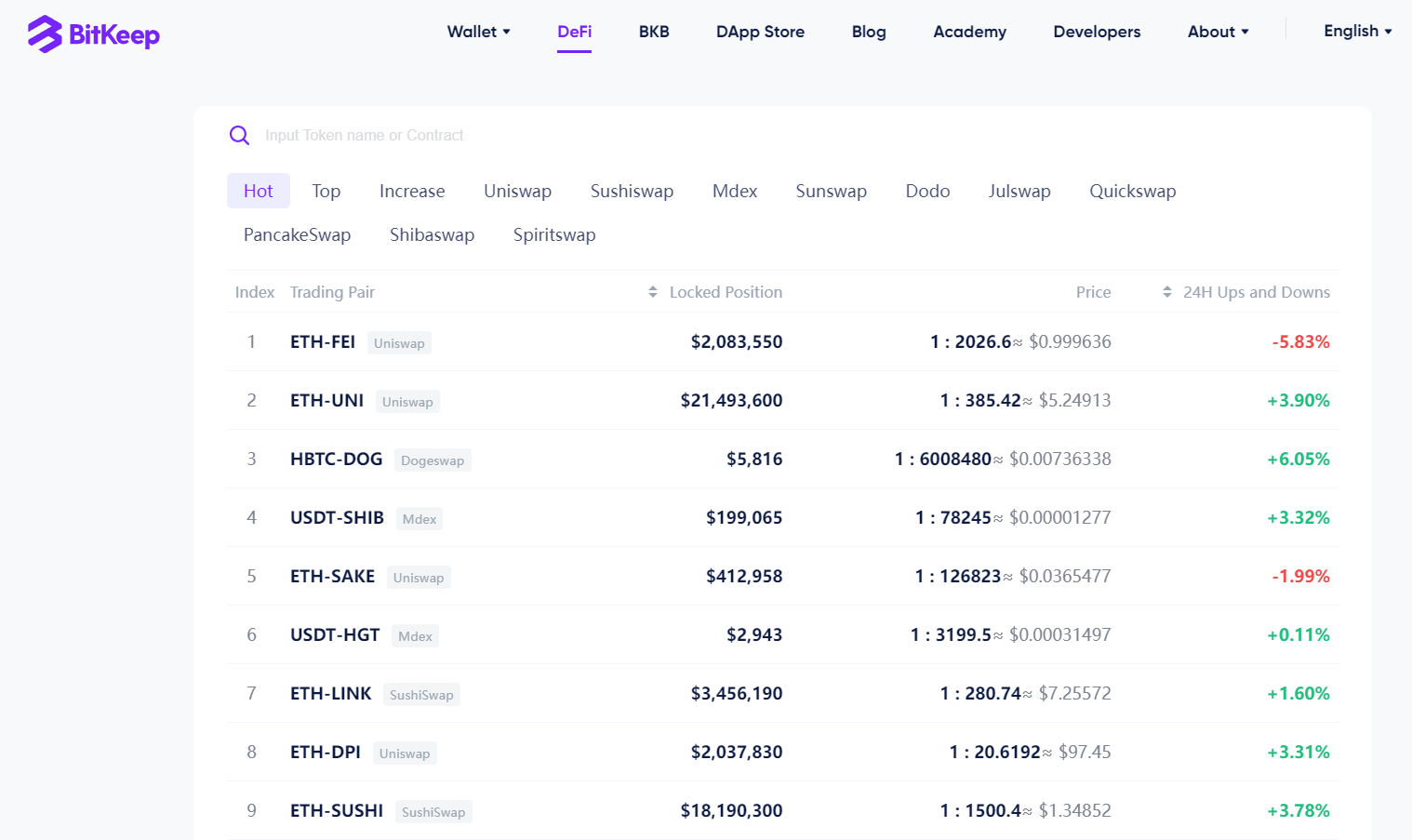The image size is (1412, 840).
Task: Open the Academy page
Action: [x=969, y=32]
